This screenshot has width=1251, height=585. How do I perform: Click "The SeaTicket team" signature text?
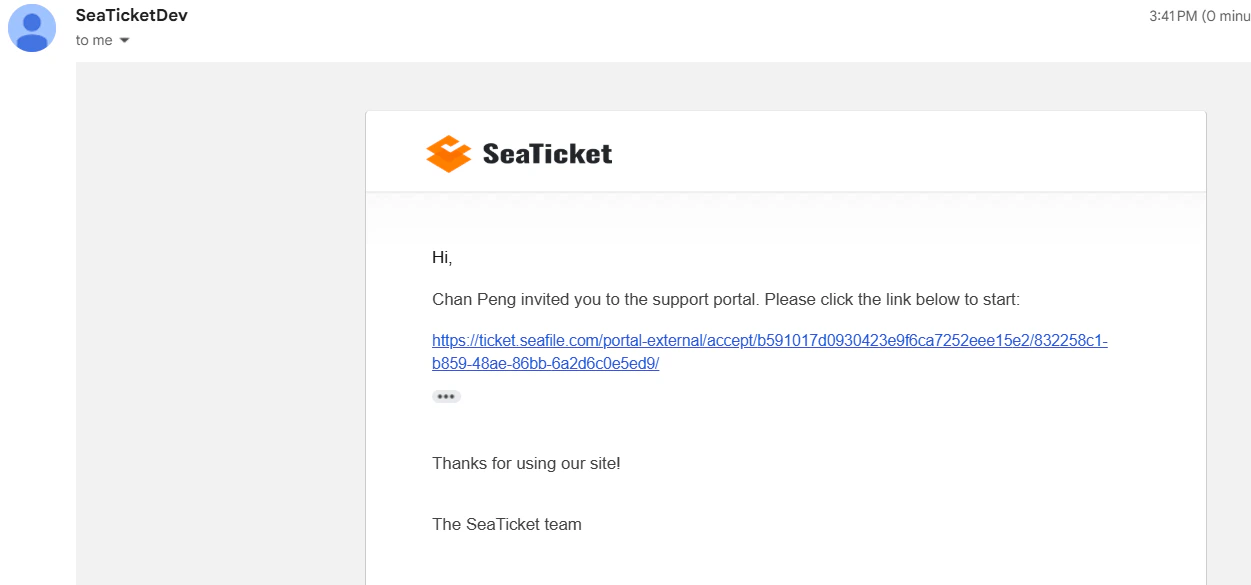[506, 524]
